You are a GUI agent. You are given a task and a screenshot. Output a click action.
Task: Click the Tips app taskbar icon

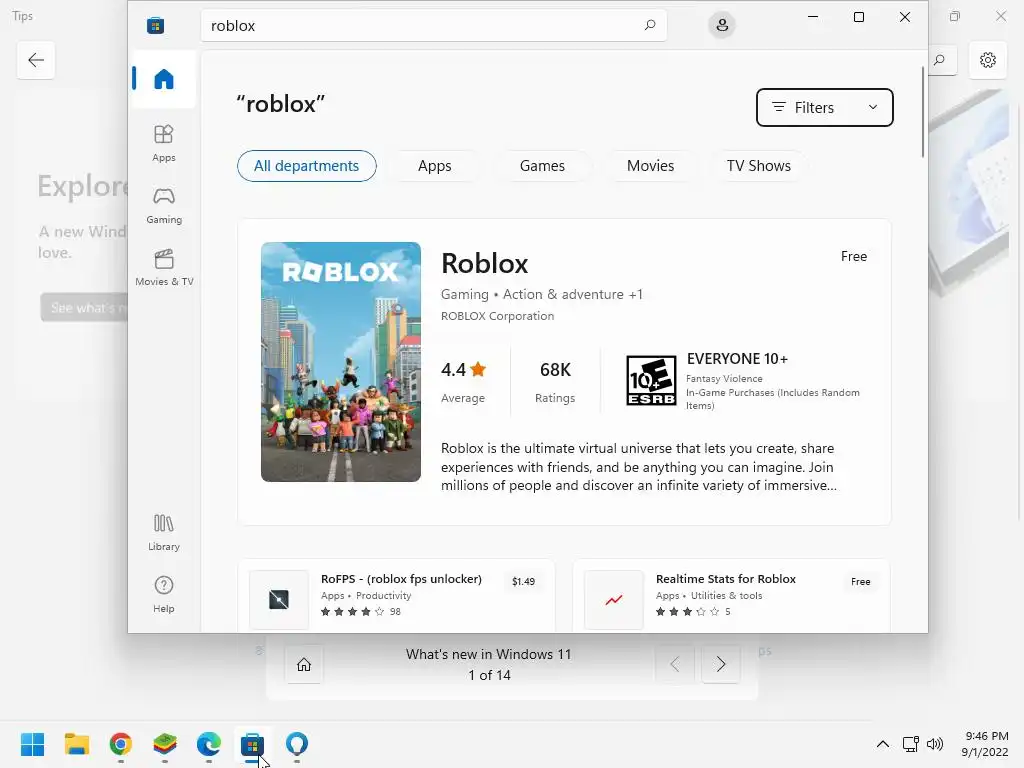[296, 744]
